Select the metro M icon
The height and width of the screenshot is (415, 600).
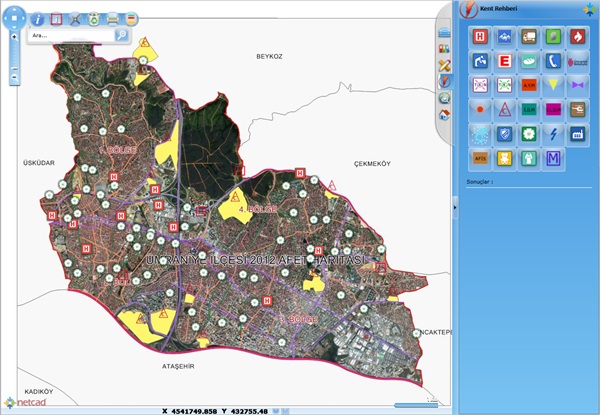tap(552, 158)
